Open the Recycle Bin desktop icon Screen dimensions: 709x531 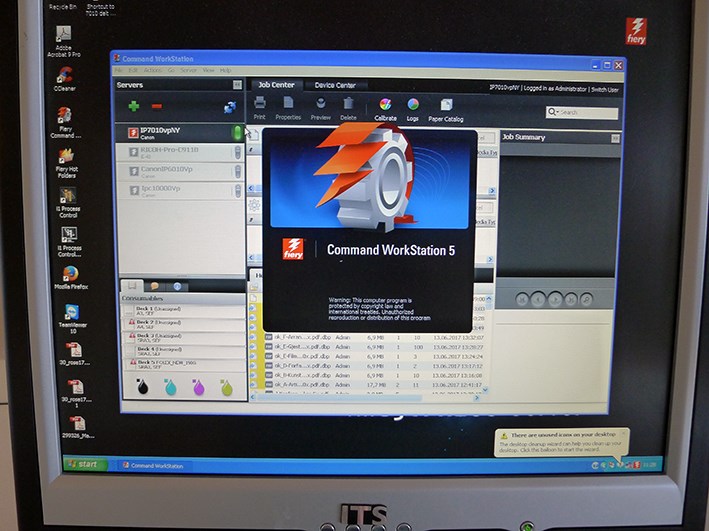62,5
